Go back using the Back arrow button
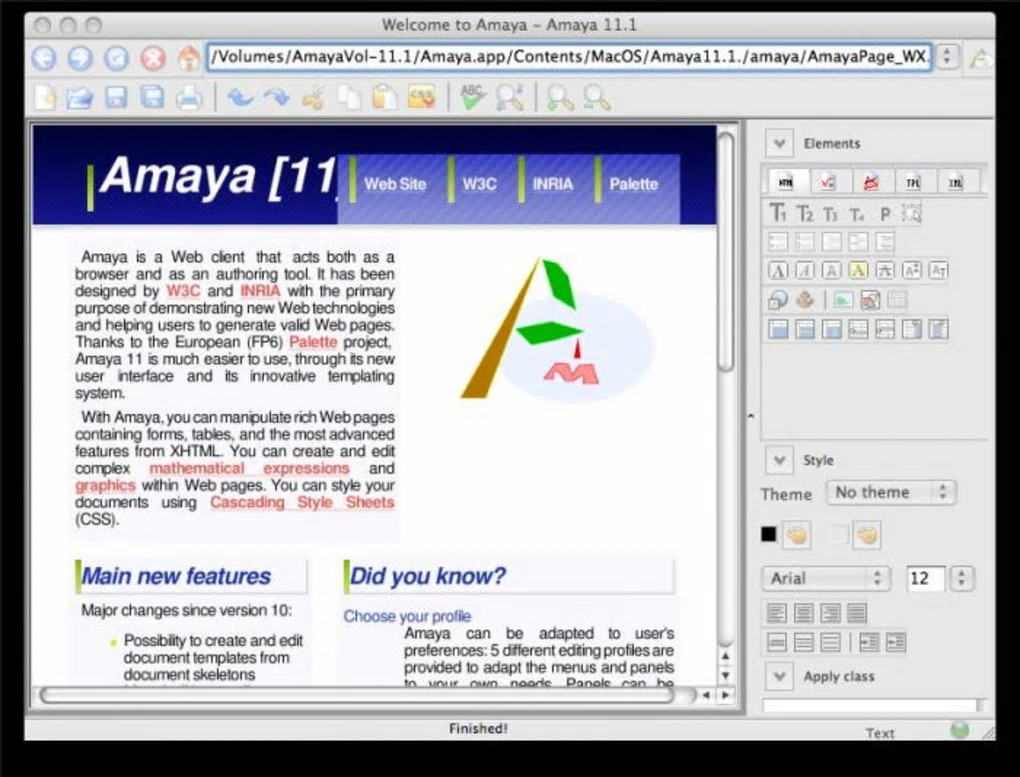The image size is (1020, 777). click(44, 59)
